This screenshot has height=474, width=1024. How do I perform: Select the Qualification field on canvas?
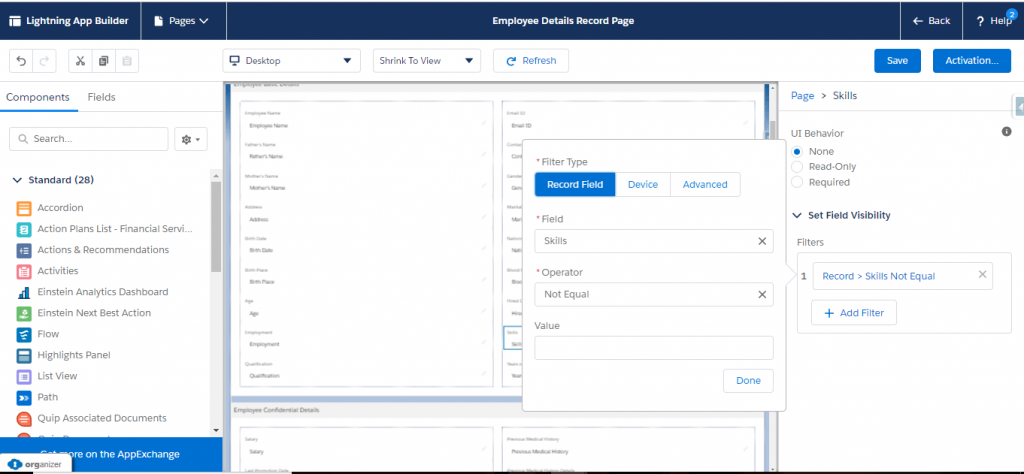pyautogui.click(x=366, y=370)
